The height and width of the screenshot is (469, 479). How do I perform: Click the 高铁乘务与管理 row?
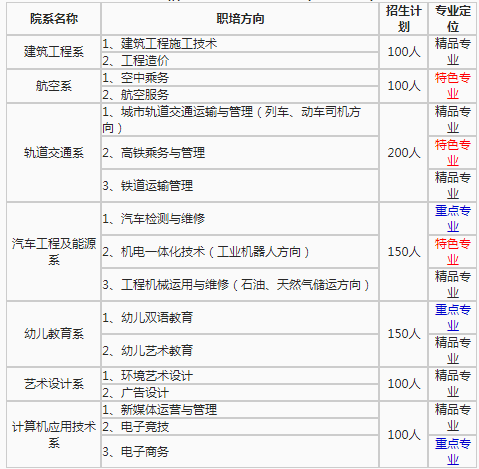240,153
